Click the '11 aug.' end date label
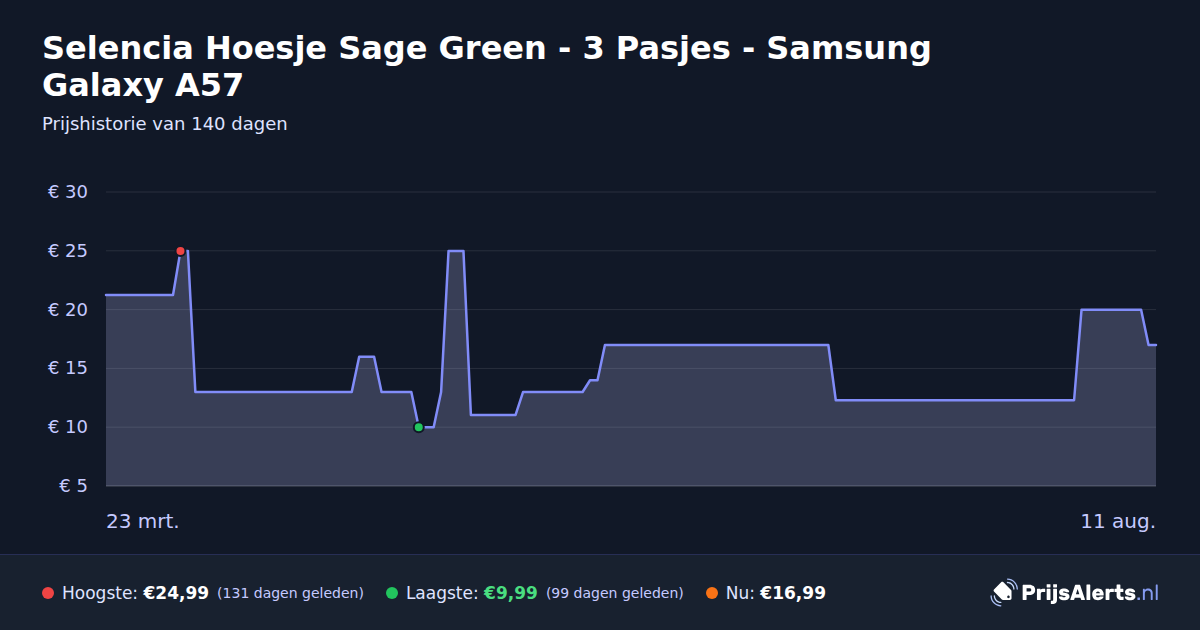This screenshot has height=630, width=1200. 1118,521
